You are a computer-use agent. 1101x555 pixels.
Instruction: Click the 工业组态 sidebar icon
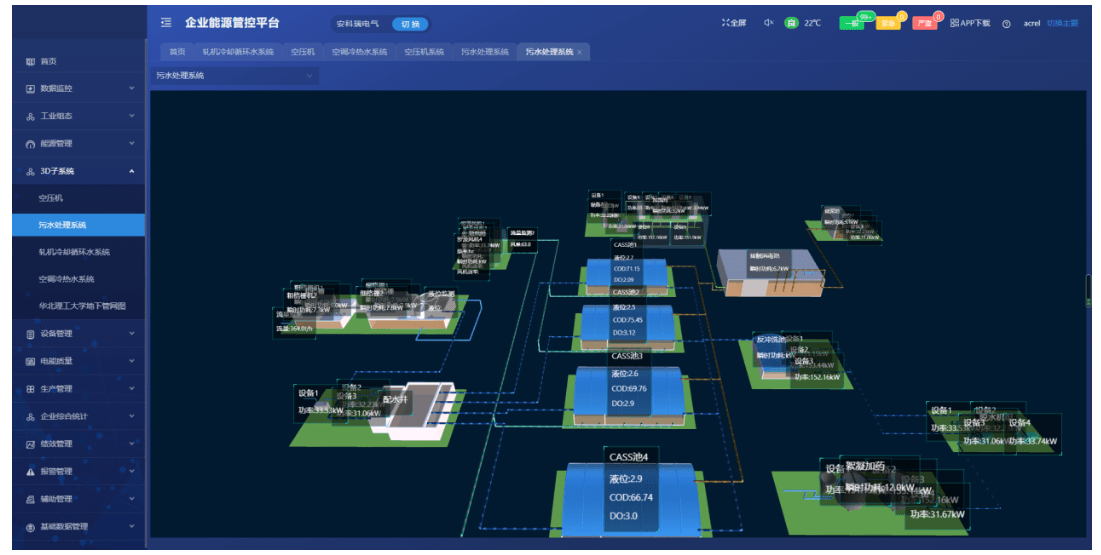pos(30,116)
